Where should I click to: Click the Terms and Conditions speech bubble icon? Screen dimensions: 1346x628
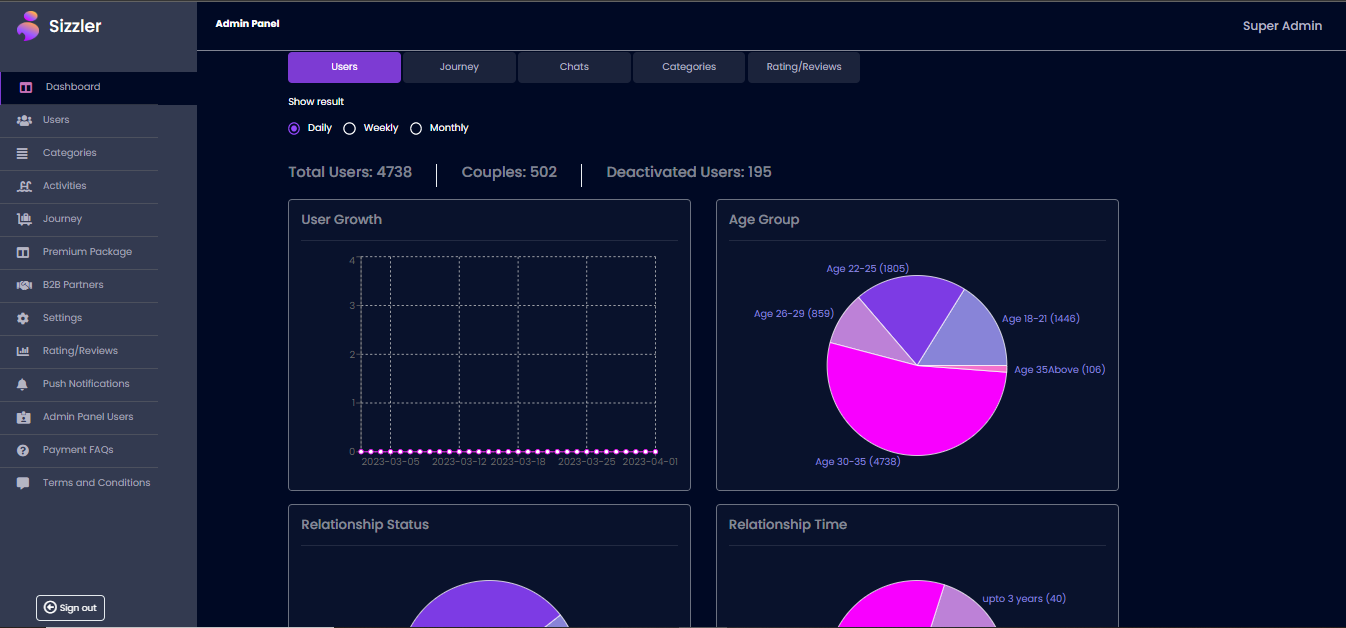pyautogui.click(x=23, y=483)
